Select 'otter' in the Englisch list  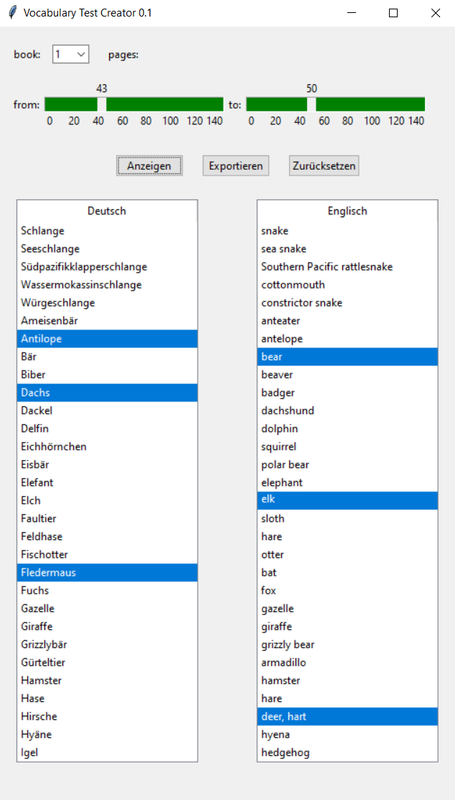click(x=347, y=555)
